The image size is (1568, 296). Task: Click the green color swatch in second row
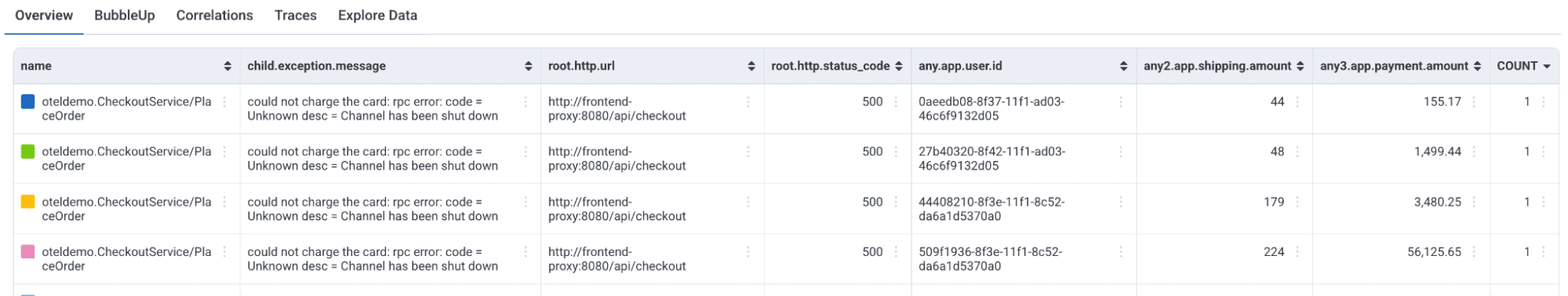tap(27, 152)
